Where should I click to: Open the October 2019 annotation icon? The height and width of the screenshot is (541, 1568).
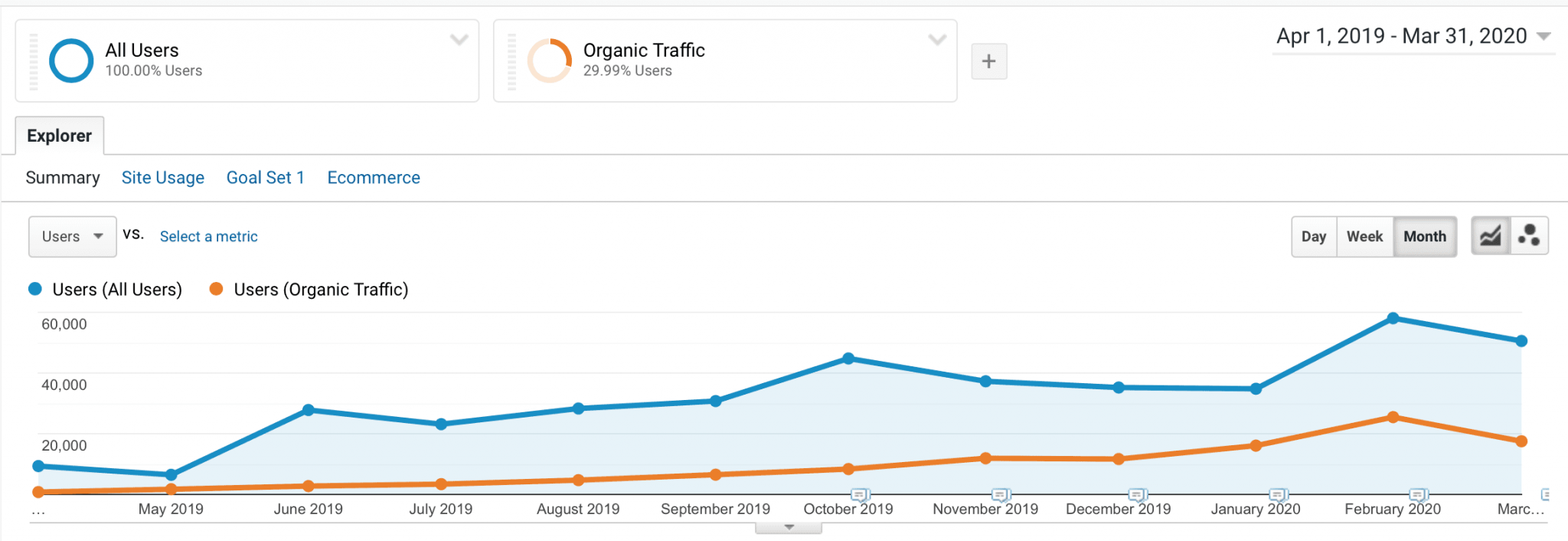point(860,495)
